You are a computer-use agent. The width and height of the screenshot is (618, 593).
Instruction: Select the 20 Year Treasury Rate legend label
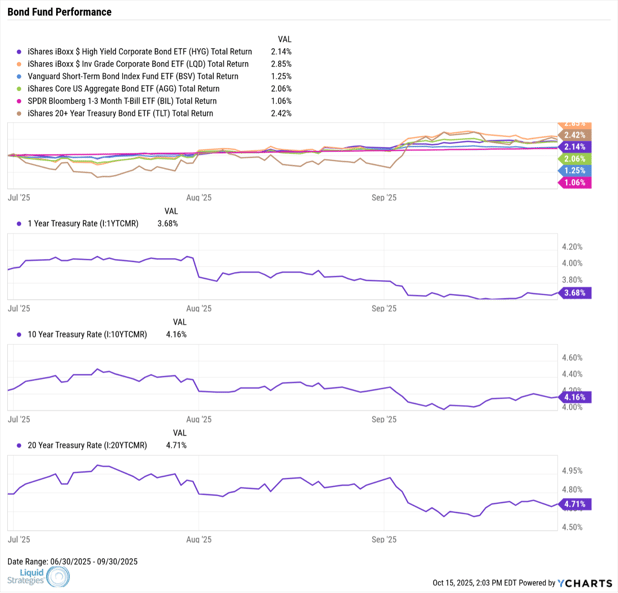coord(90,445)
